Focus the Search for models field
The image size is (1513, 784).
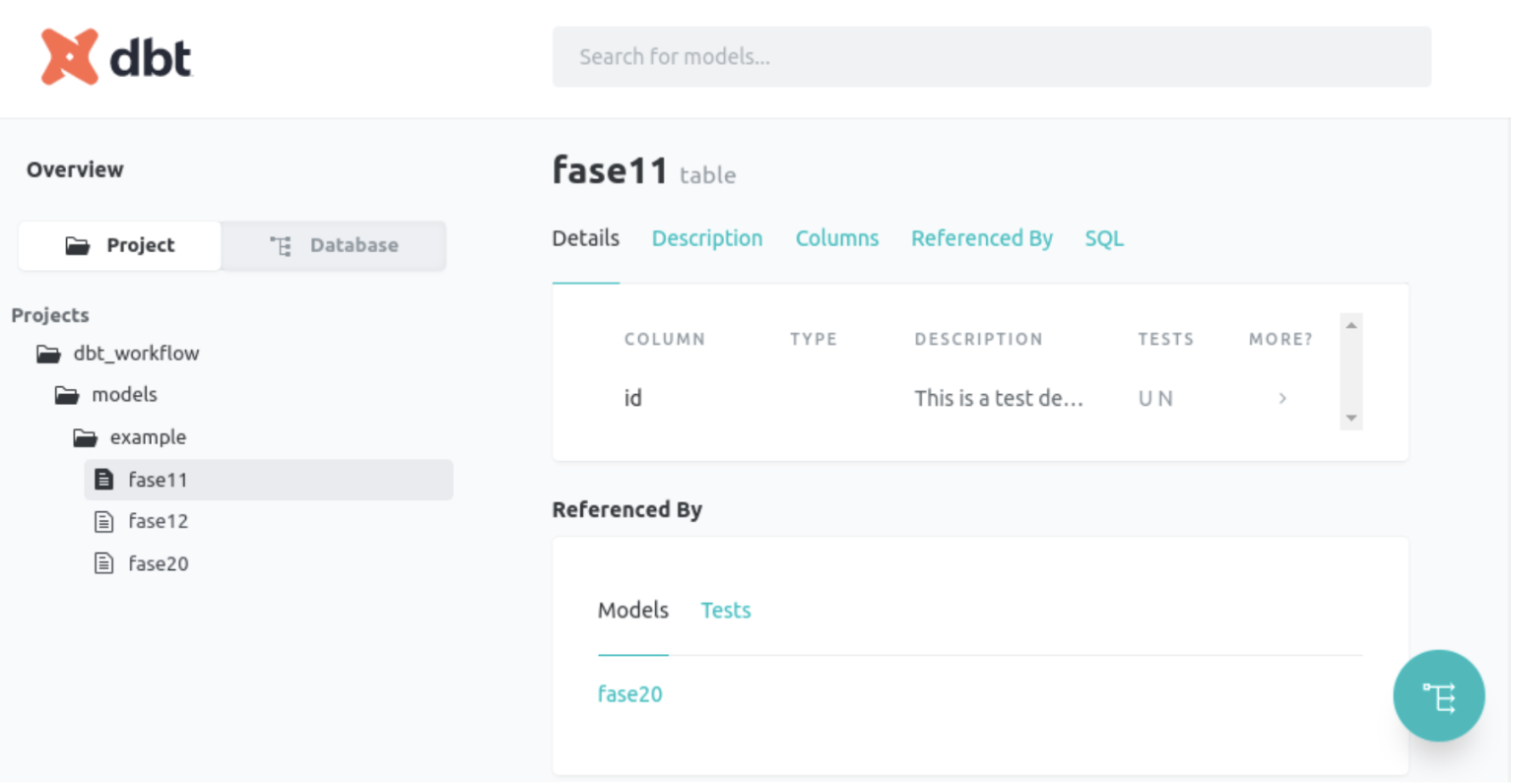click(x=991, y=57)
